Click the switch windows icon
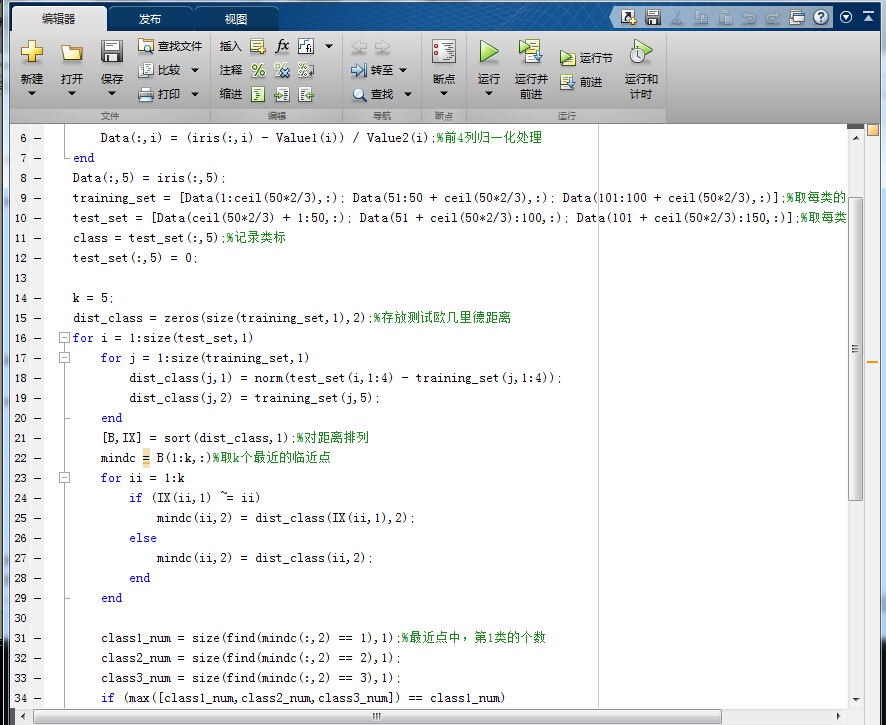886x725 pixels. click(797, 18)
